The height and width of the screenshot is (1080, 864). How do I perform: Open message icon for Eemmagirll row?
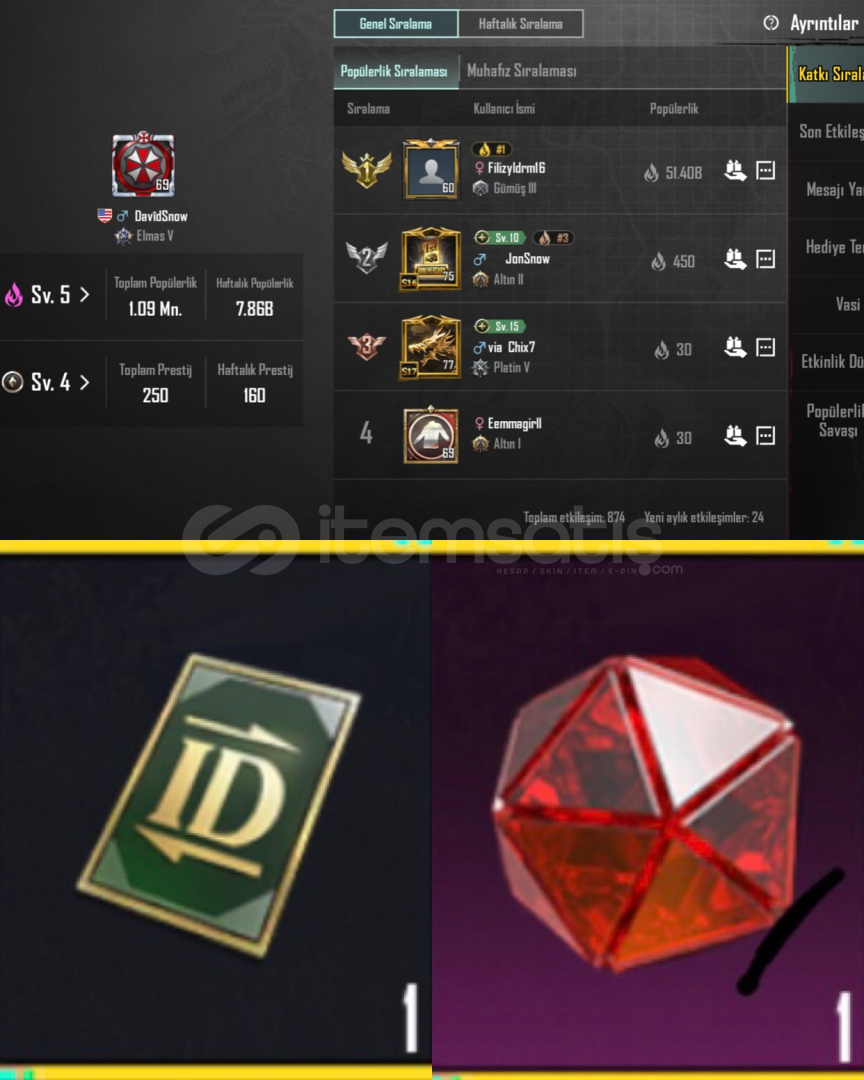[765, 435]
